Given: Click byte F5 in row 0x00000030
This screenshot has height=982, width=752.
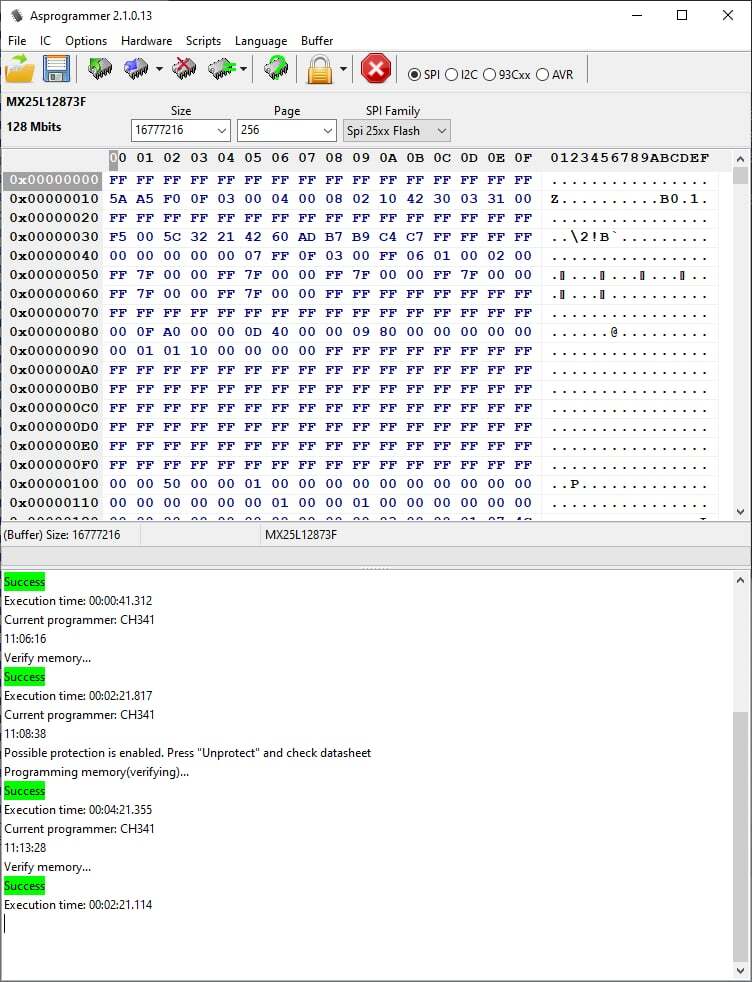Looking at the screenshot, I should tap(118, 237).
